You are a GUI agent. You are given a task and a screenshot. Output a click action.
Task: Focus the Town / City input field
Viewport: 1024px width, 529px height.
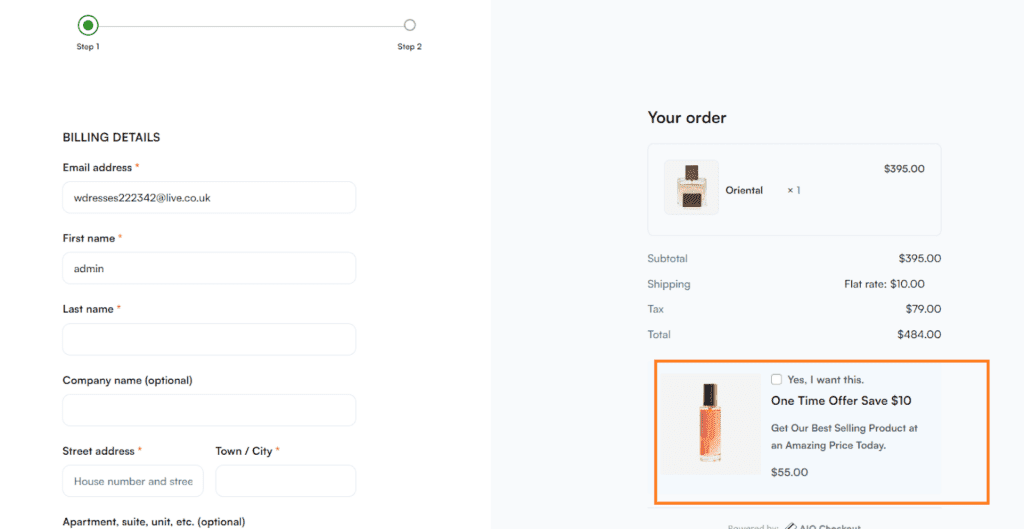click(x=285, y=481)
